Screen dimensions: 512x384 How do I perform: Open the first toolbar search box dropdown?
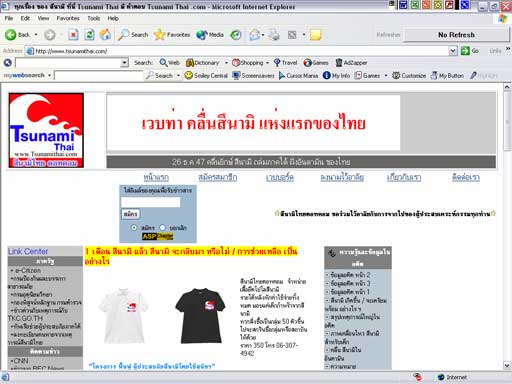(124, 63)
